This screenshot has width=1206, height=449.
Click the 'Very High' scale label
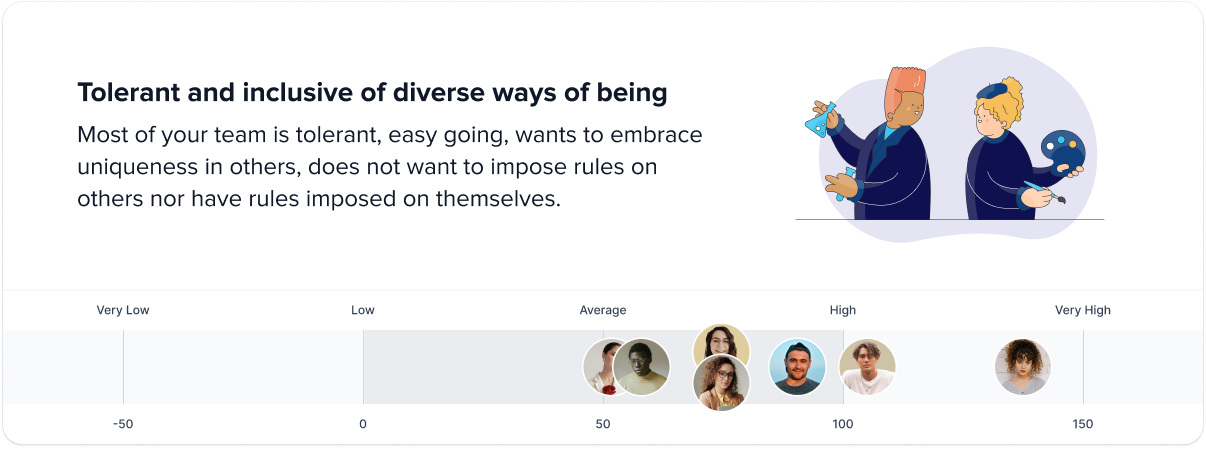coord(1083,310)
